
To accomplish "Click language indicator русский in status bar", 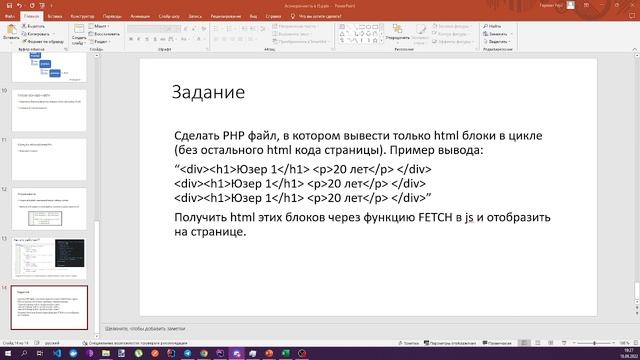I will (52, 343).
